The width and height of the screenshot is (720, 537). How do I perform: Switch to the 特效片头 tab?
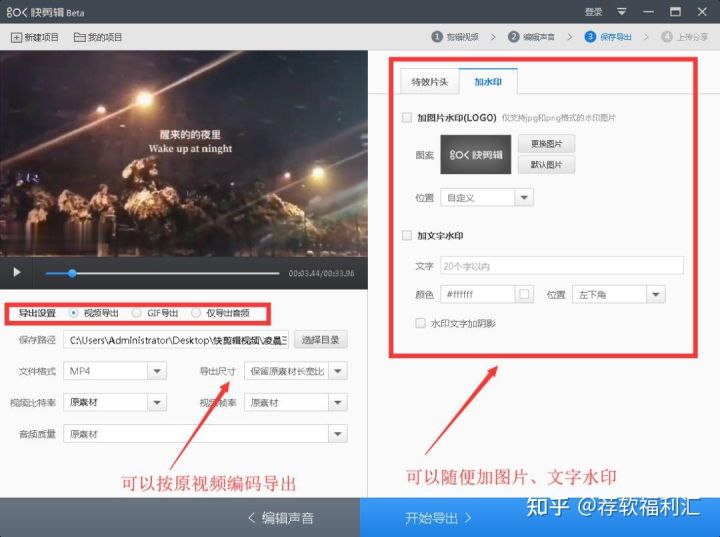point(429,82)
